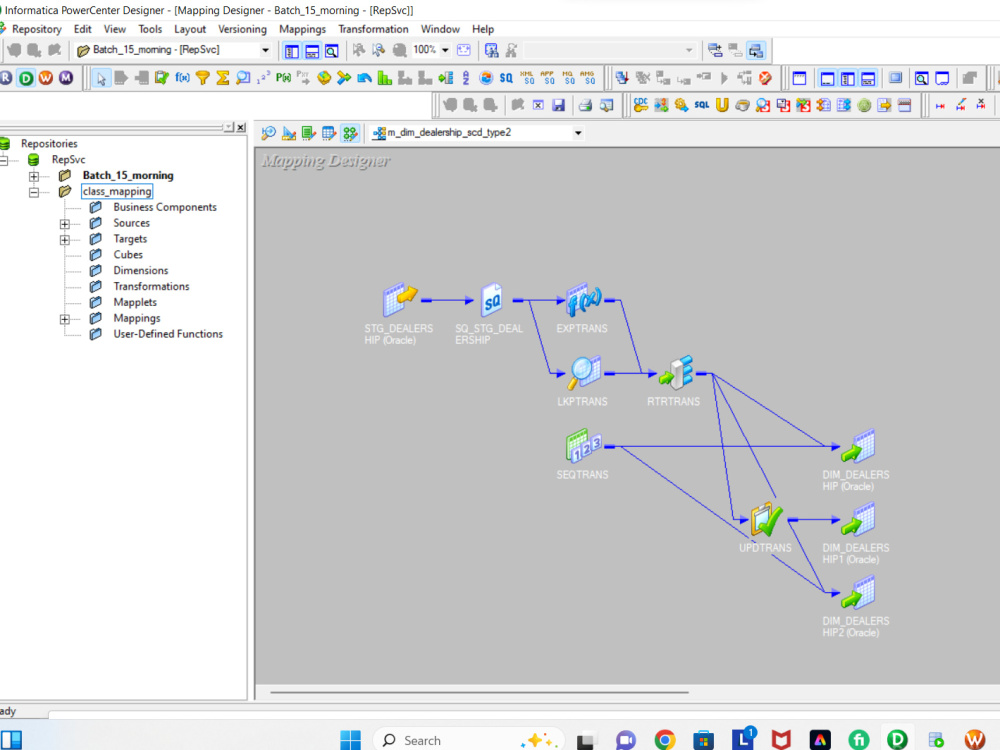This screenshot has height=750, width=1000.
Task: Create an XML Source Qualifier transformation
Action: pos(527,78)
